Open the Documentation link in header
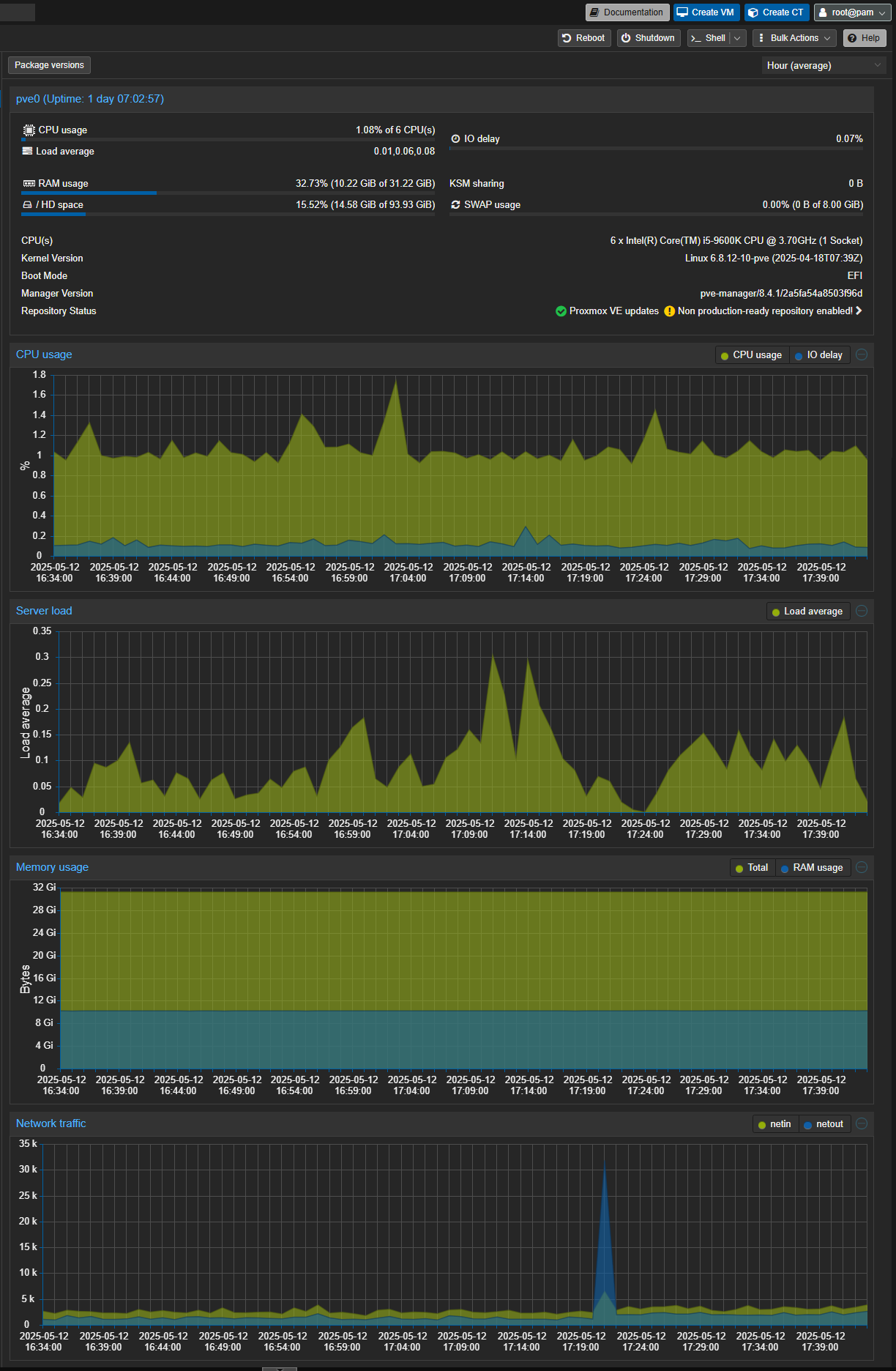Screen dimensions: 896x1371 pos(626,12)
